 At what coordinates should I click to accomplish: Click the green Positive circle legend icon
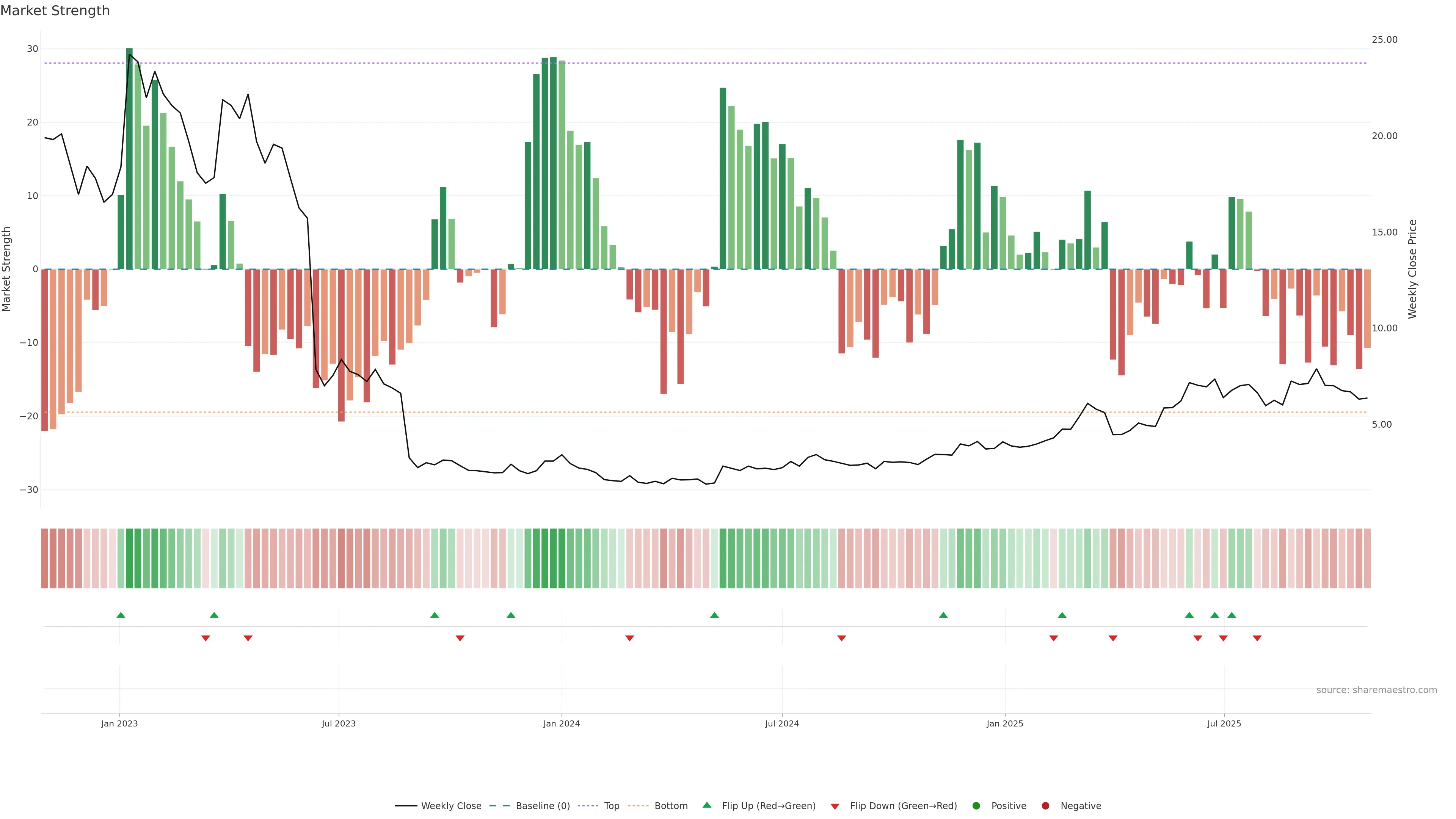976,806
